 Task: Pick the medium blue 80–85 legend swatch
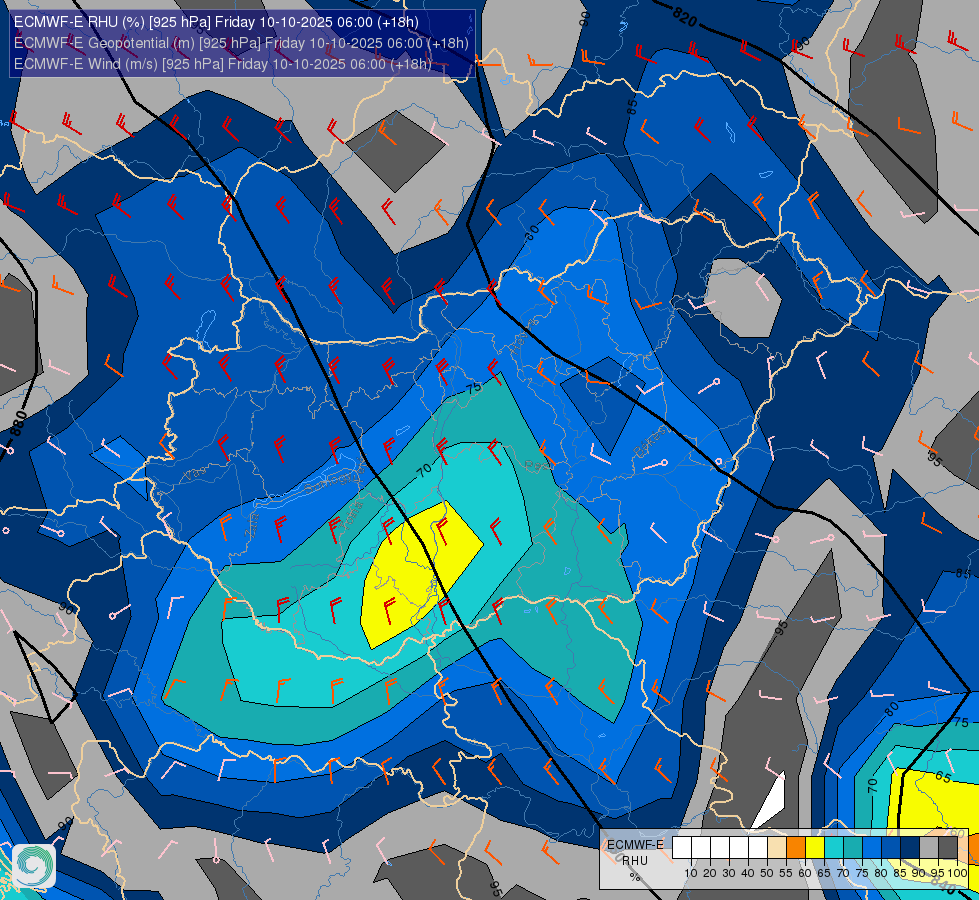point(891,847)
